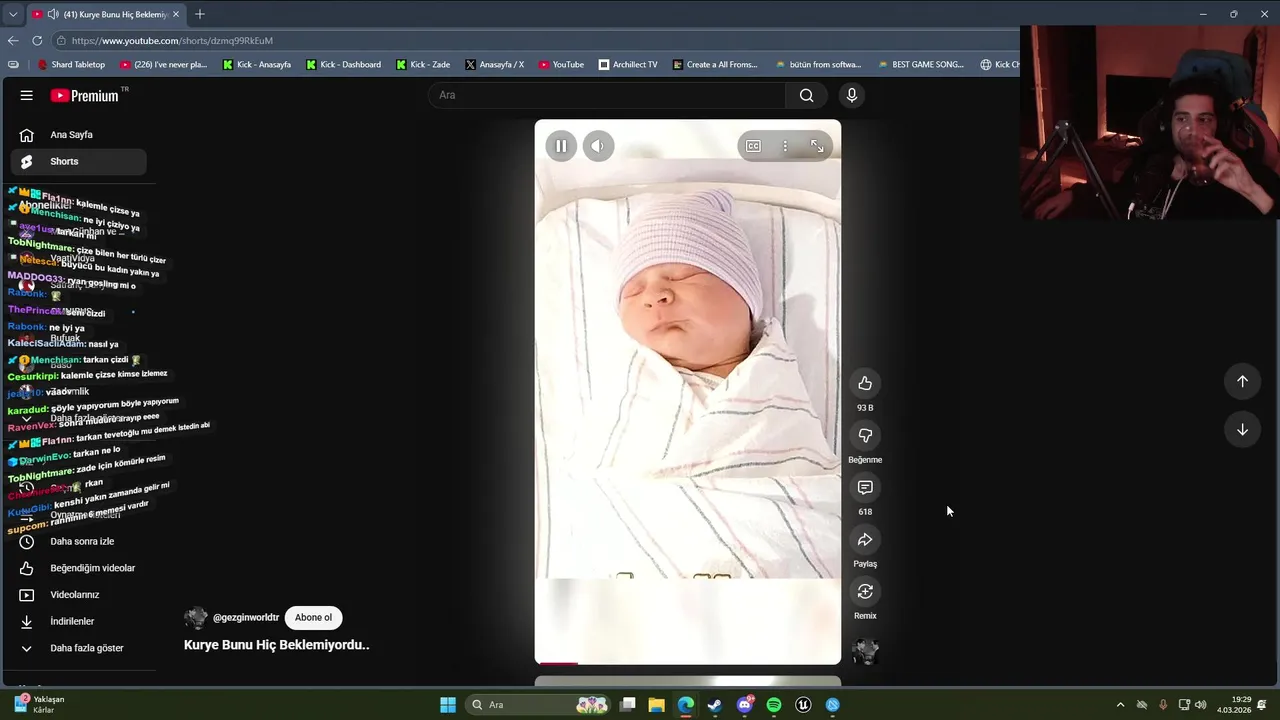The image size is (1280, 720).
Task: Focus the YouTube Ara search field
Action: pos(607,95)
